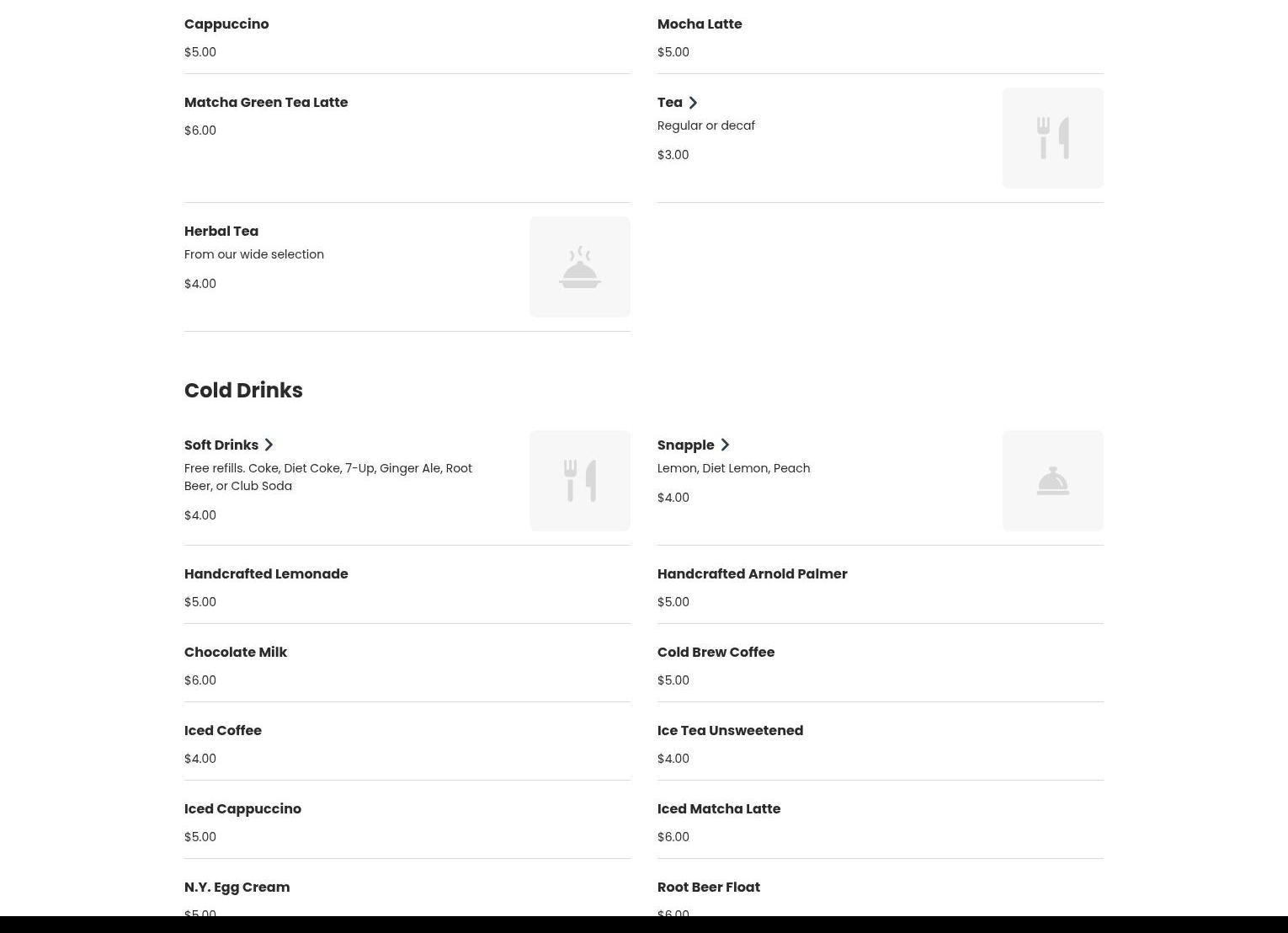Click the Herbal Tea steaming dish image
Screen dimensions: 1288x933
[579, 267]
